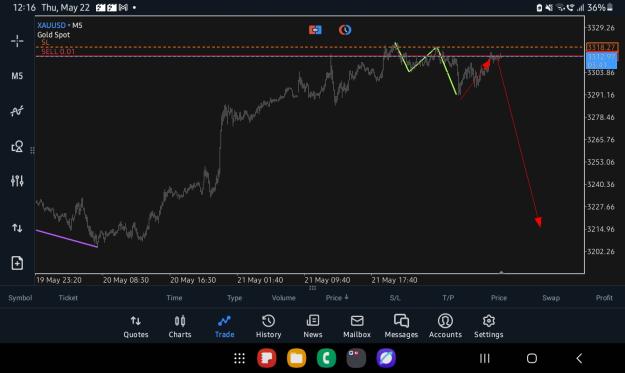Image resolution: width=625 pixels, height=373 pixels.
Task: Click the Time column header
Action: (174, 298)
